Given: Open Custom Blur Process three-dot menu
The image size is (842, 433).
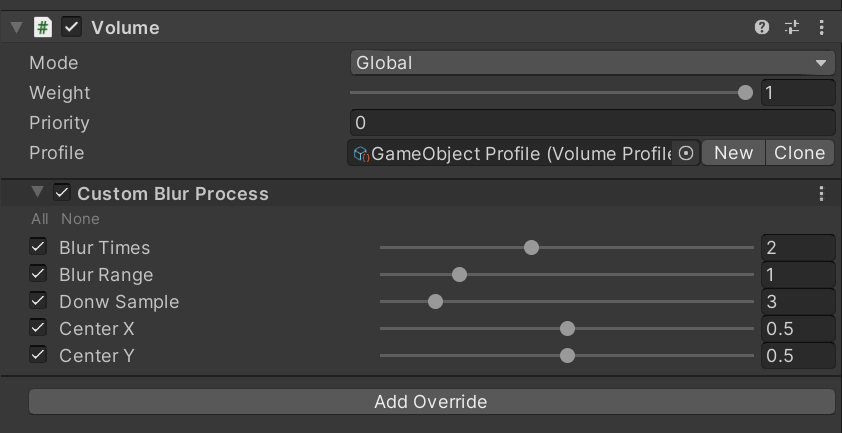Looking at the screenshot, I should [821, 193].
